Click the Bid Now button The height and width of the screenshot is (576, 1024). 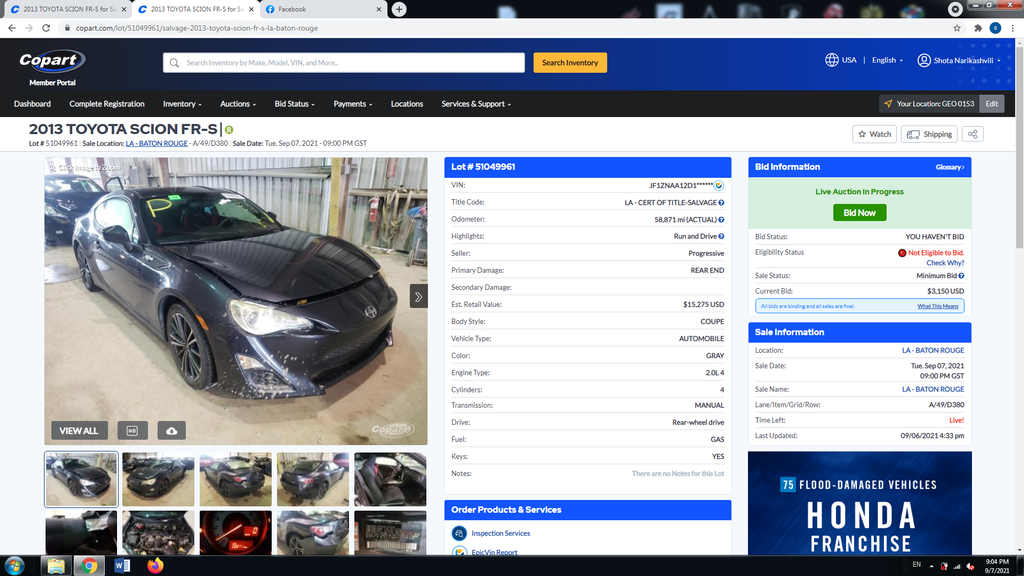pos(859,212)
